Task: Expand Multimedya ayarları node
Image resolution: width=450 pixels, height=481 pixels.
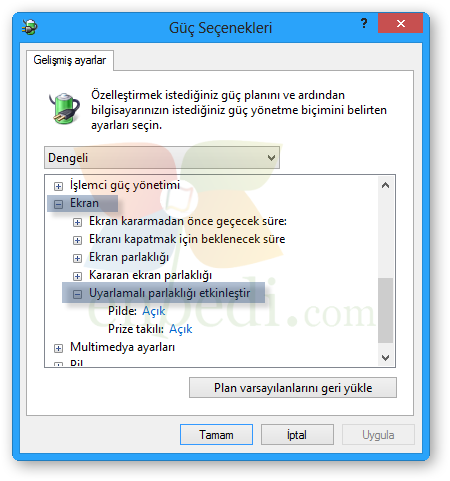Action: coord(58,348)
